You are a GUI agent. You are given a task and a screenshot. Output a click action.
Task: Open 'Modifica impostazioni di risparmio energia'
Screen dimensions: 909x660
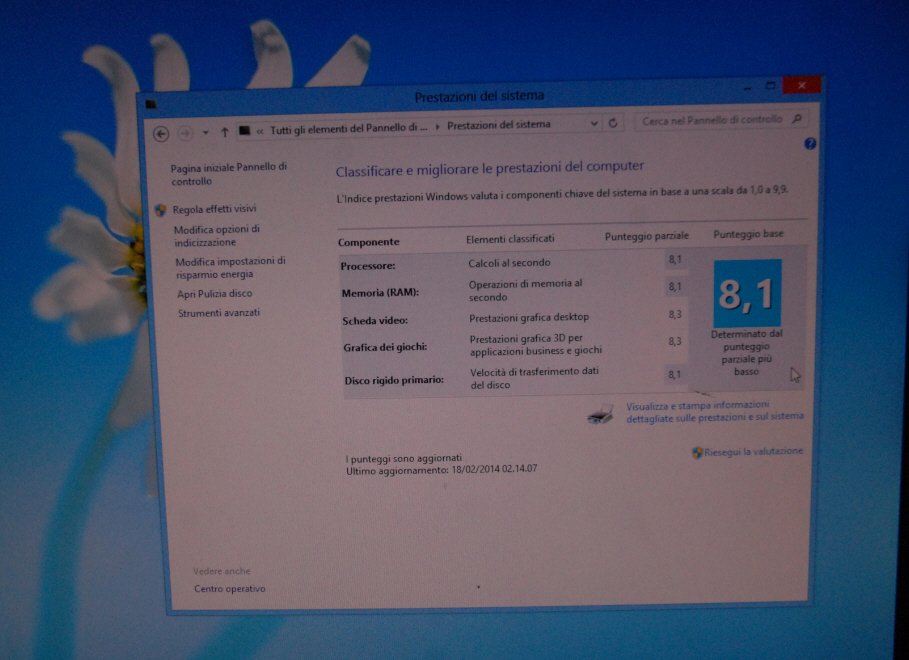(230, 267)
